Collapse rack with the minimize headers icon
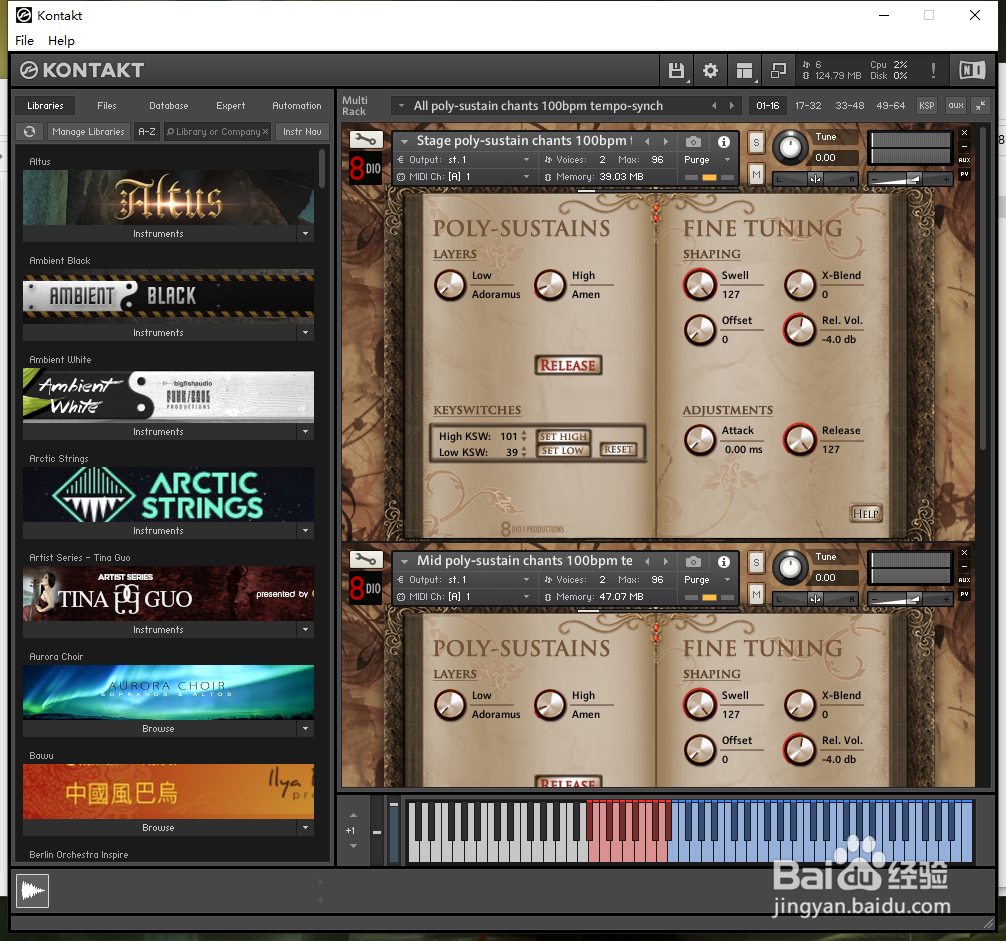Viewport: 1006px width, 941px height. [981, 106]
